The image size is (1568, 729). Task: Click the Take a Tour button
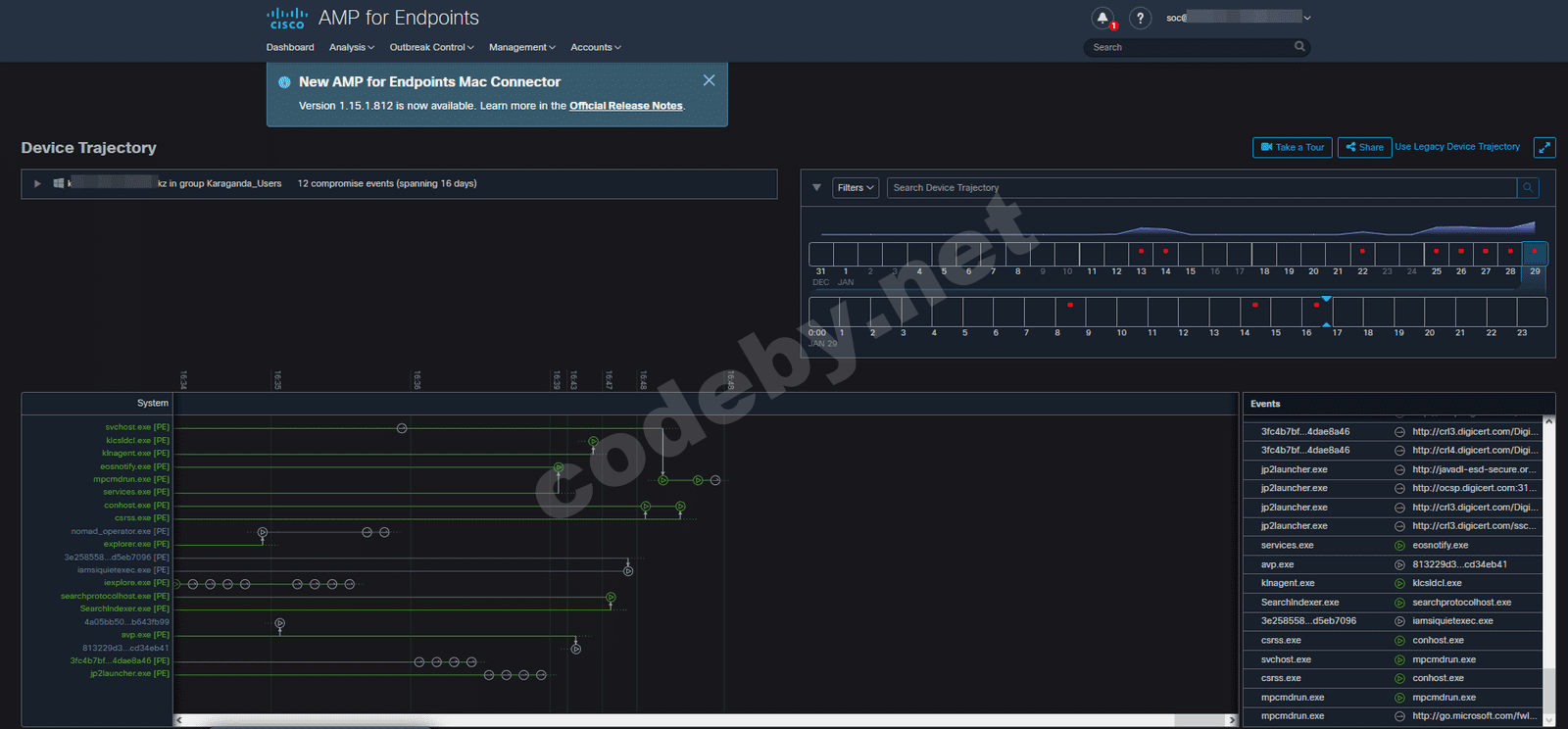tap(1293, 147)
